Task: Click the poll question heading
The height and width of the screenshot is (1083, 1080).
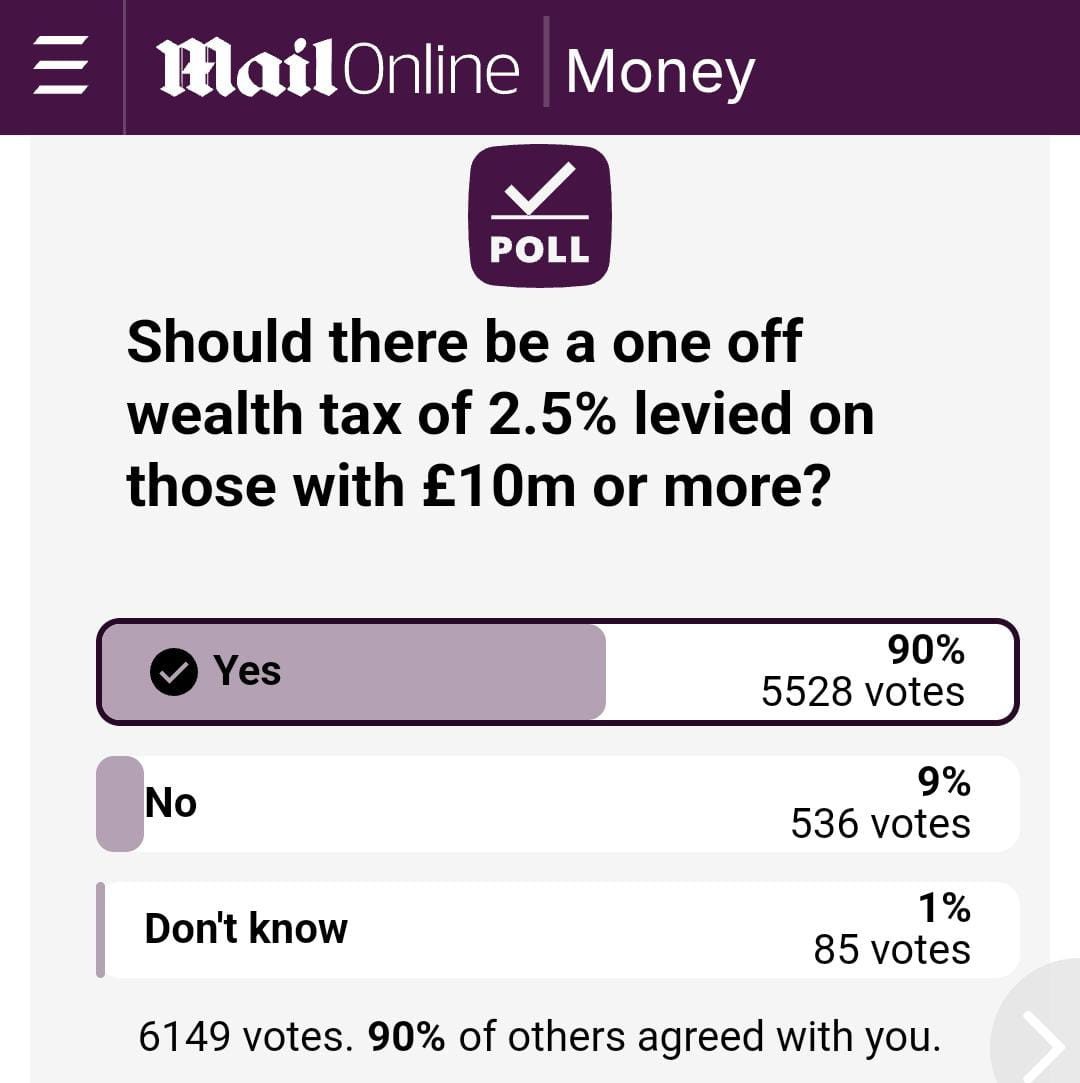Action: click(500, 414)
